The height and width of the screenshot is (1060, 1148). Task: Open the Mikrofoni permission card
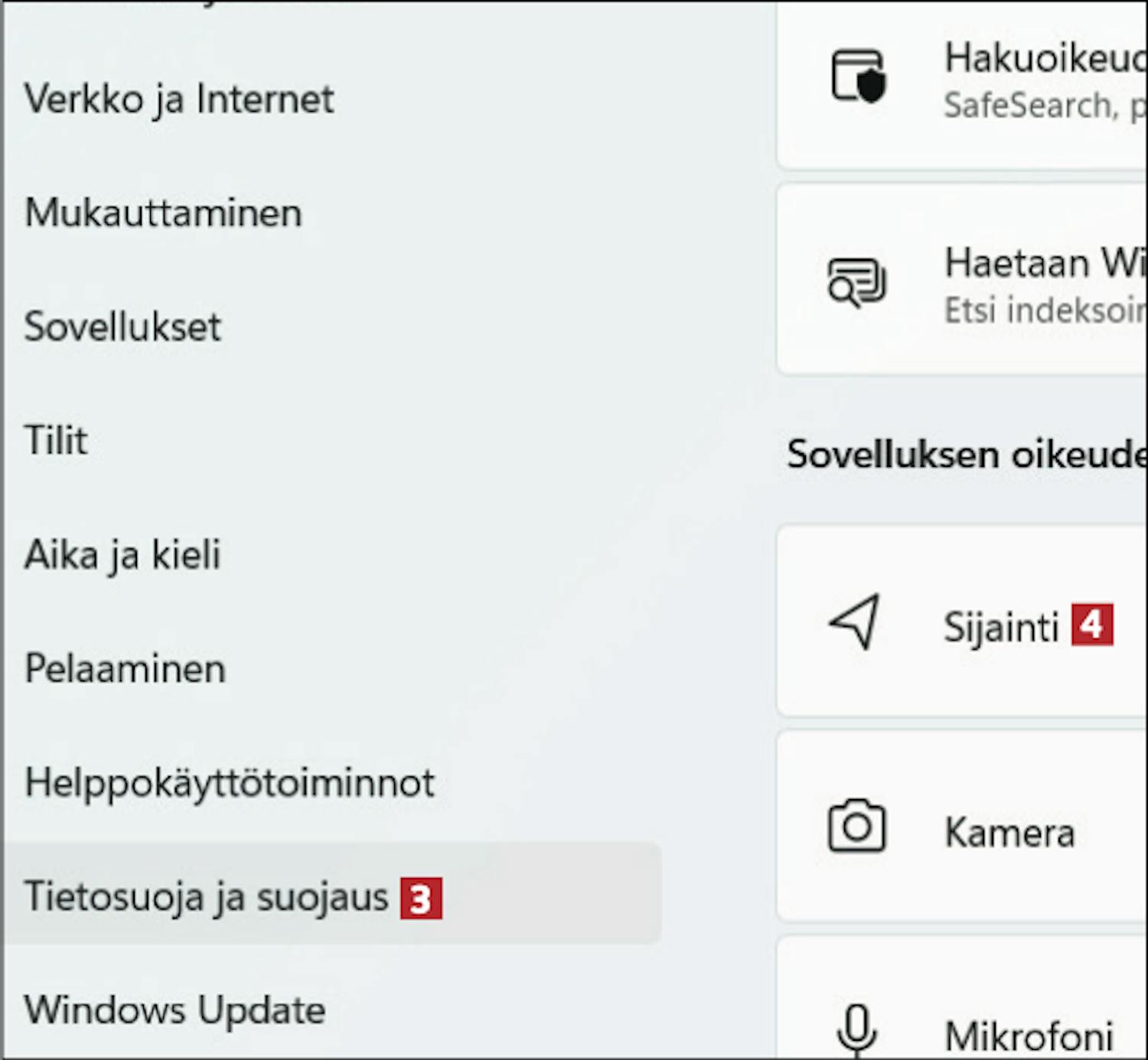pos(962,997)
